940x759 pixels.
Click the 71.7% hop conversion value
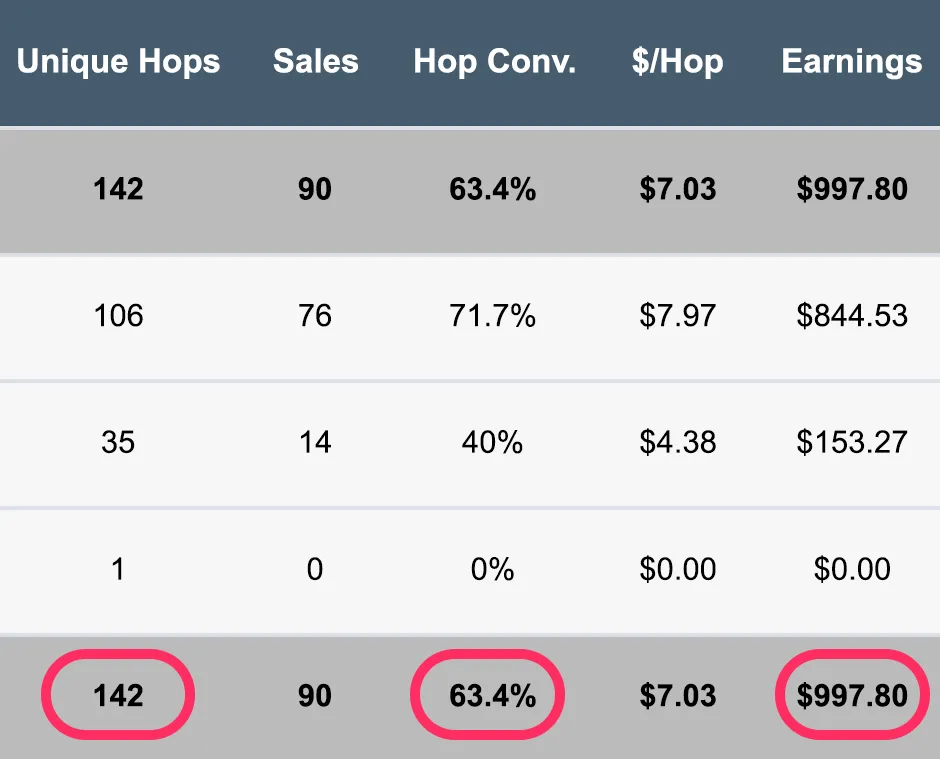coord(492,315)
